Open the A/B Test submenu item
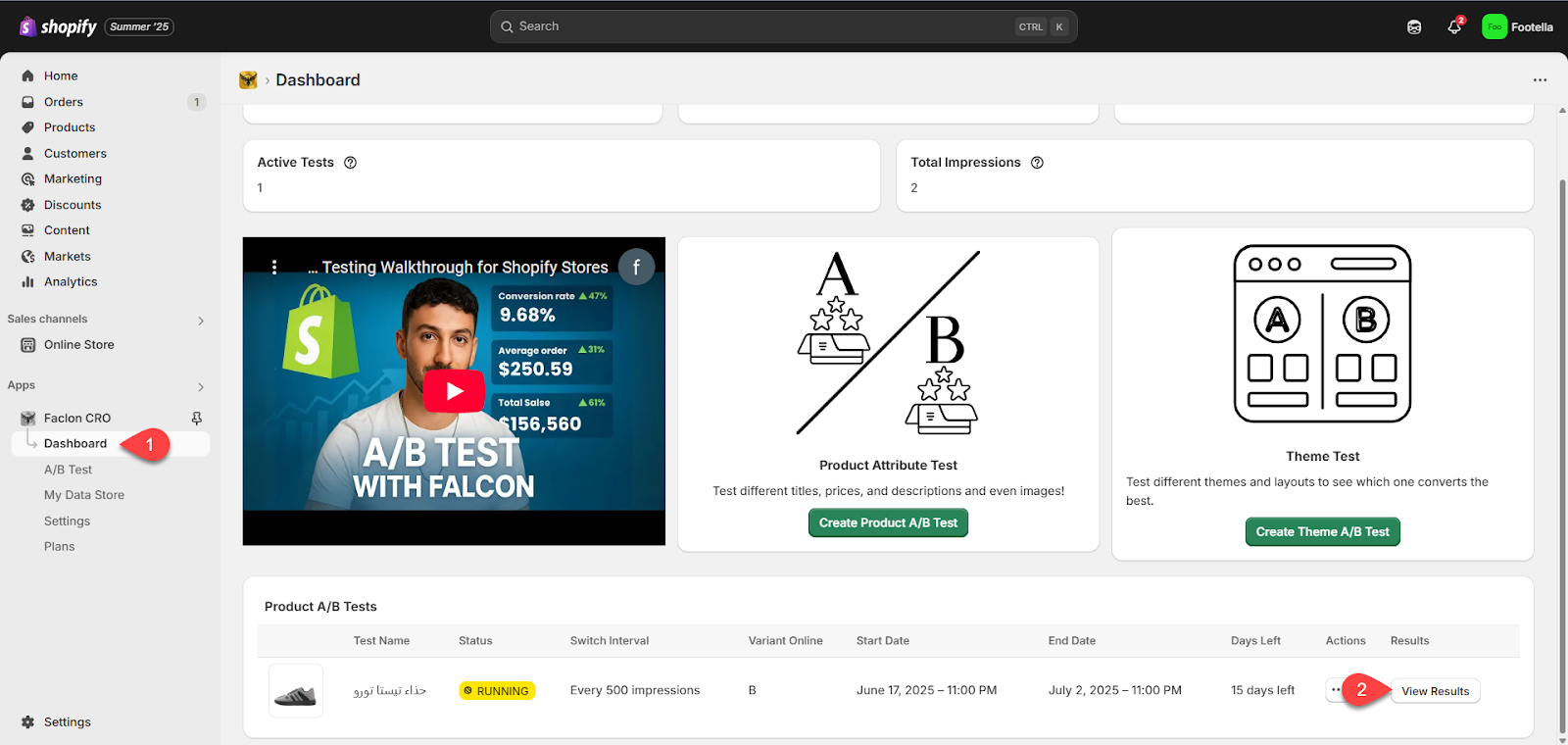The image size is (1568, 745). click(x=68, y=470)
